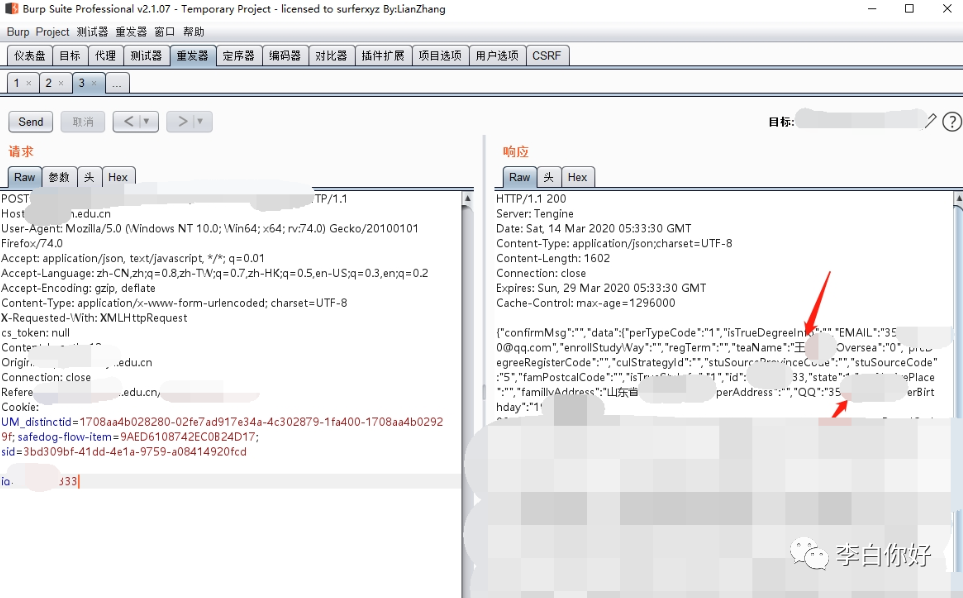Click the Burp Suite logo in title bar
The image size is (963, 598).
[x=12, y=9]
